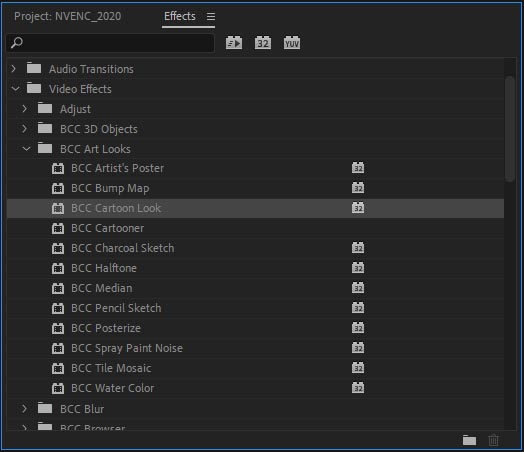The height and width of the screenshot is (452, 524).
Task: Switch to the Project: NVENC_2020 tab
Action: coord(68,16)
